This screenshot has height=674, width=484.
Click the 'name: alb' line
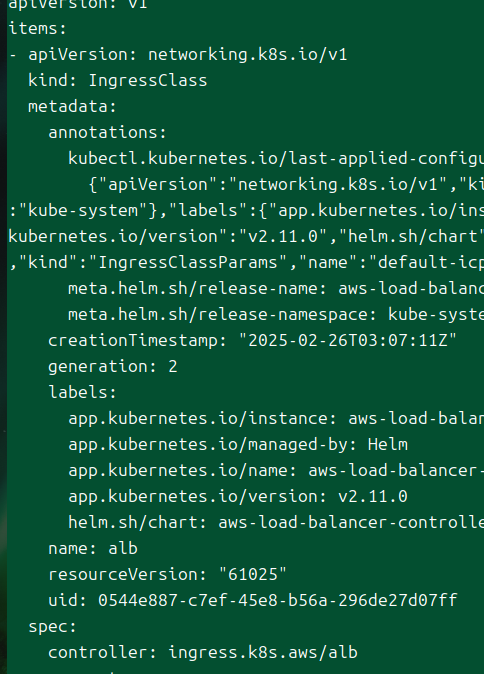[x=93, y=548]
